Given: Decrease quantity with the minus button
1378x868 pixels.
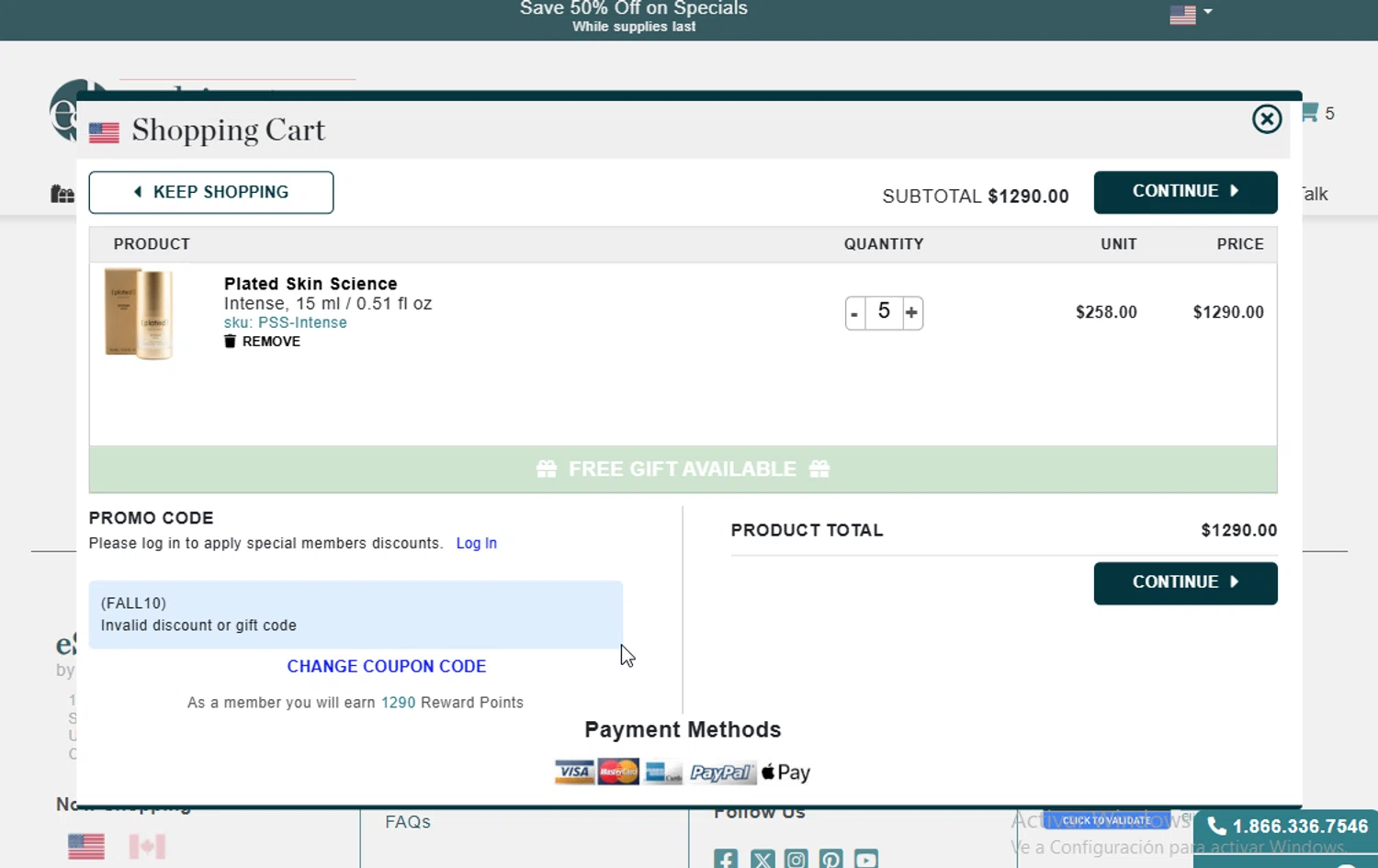Looking at the screenshot, I should [854, 313].
